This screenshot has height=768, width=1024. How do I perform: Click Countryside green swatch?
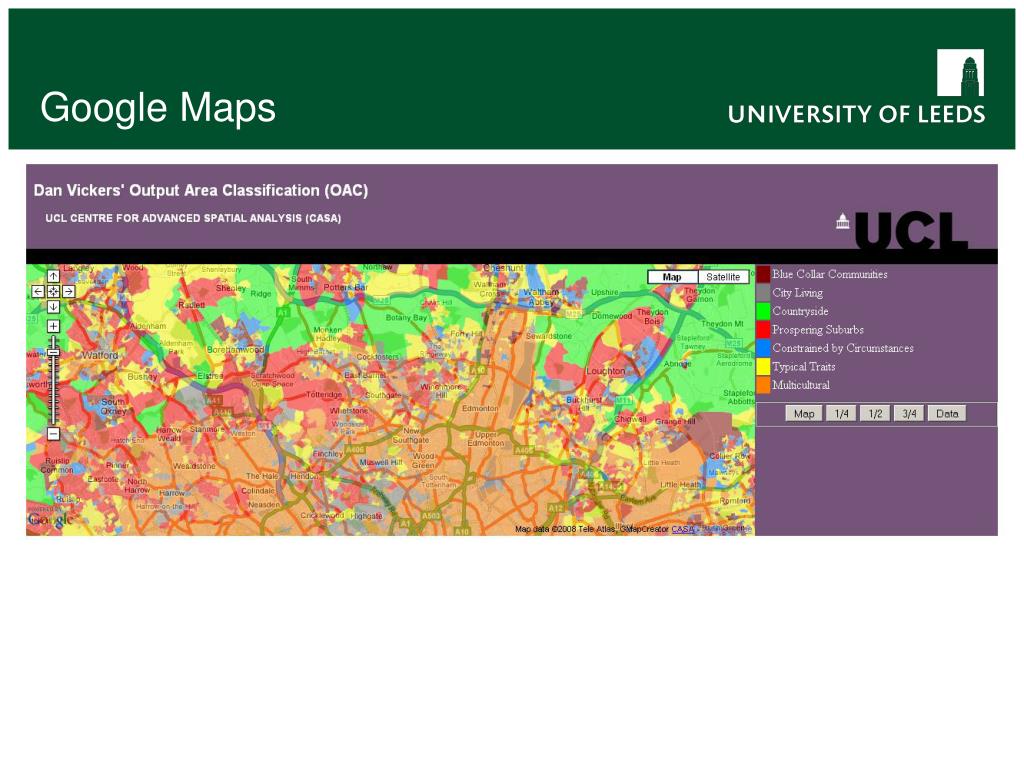763,311
